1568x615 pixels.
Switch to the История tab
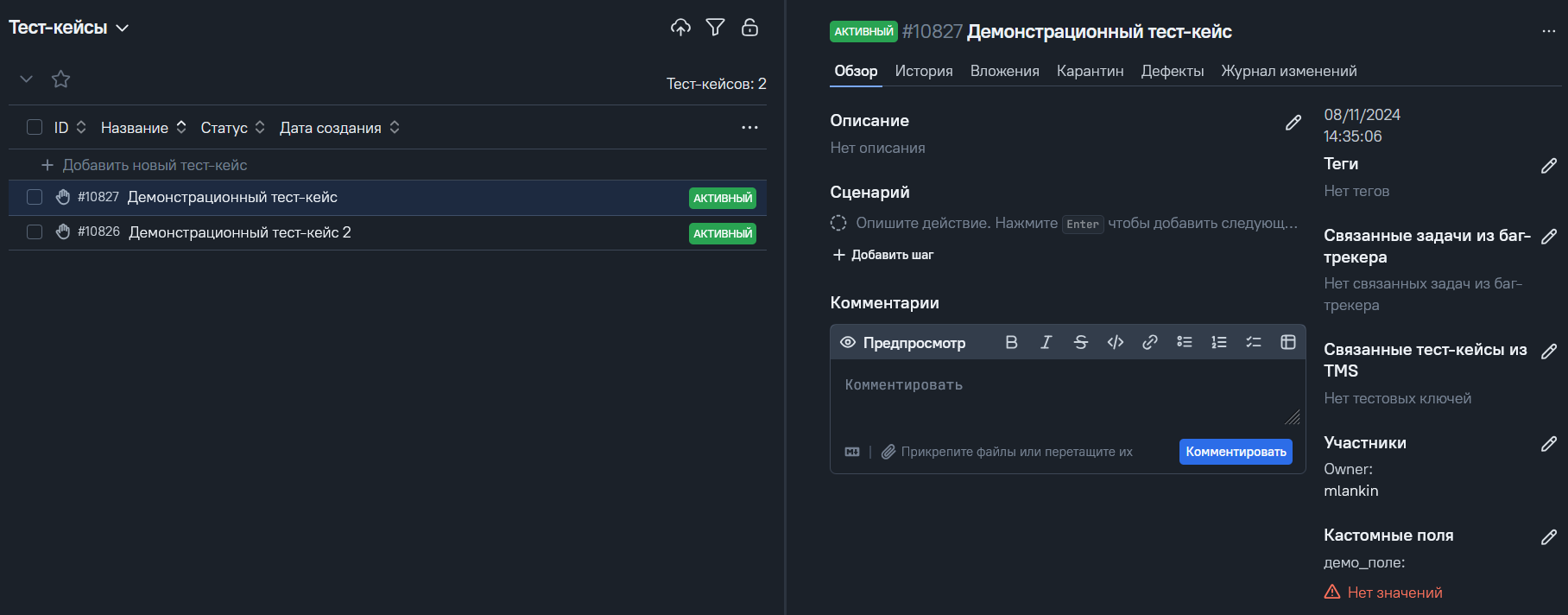(x=924, y=71)
